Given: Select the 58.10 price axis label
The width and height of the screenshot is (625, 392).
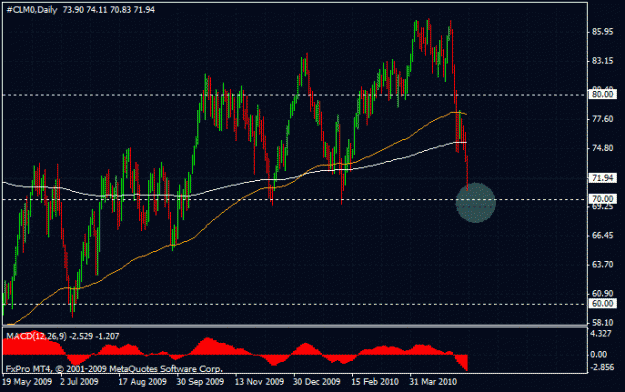Looking at the screenshot, I should [x=603, y=323].
